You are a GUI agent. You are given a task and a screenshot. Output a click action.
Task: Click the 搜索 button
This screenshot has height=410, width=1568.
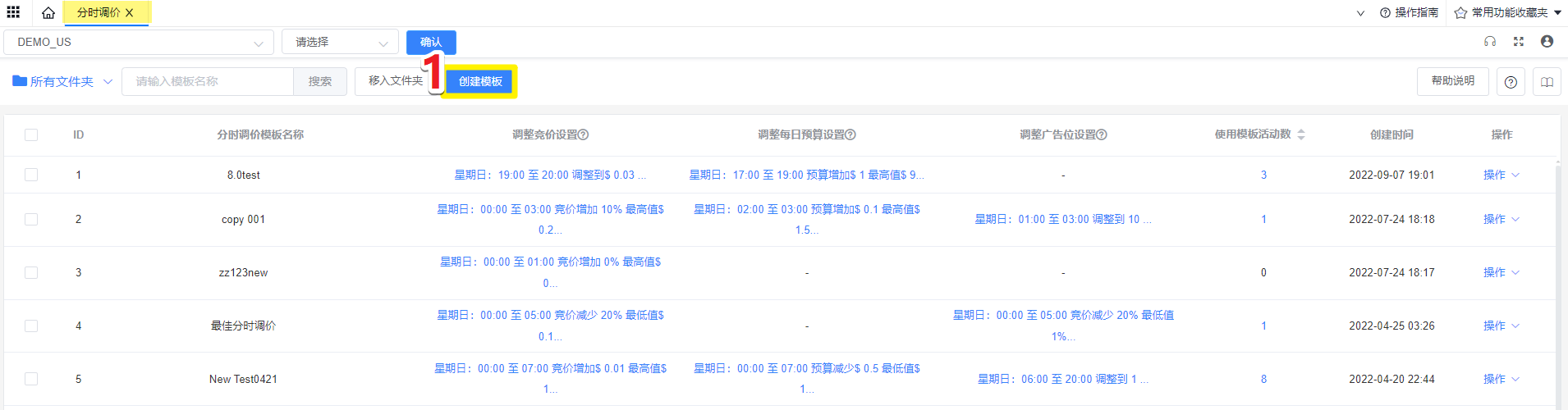320,81
